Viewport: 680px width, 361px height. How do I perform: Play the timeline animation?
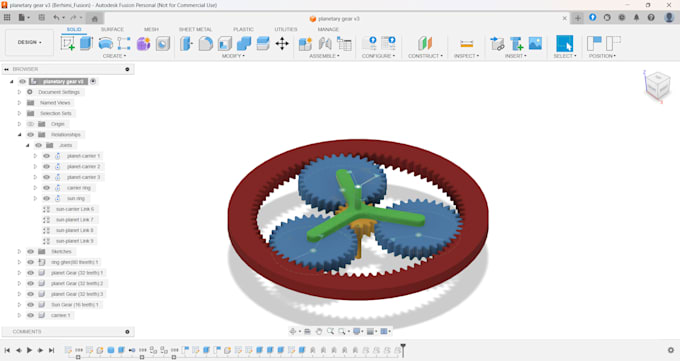point(29,350)
